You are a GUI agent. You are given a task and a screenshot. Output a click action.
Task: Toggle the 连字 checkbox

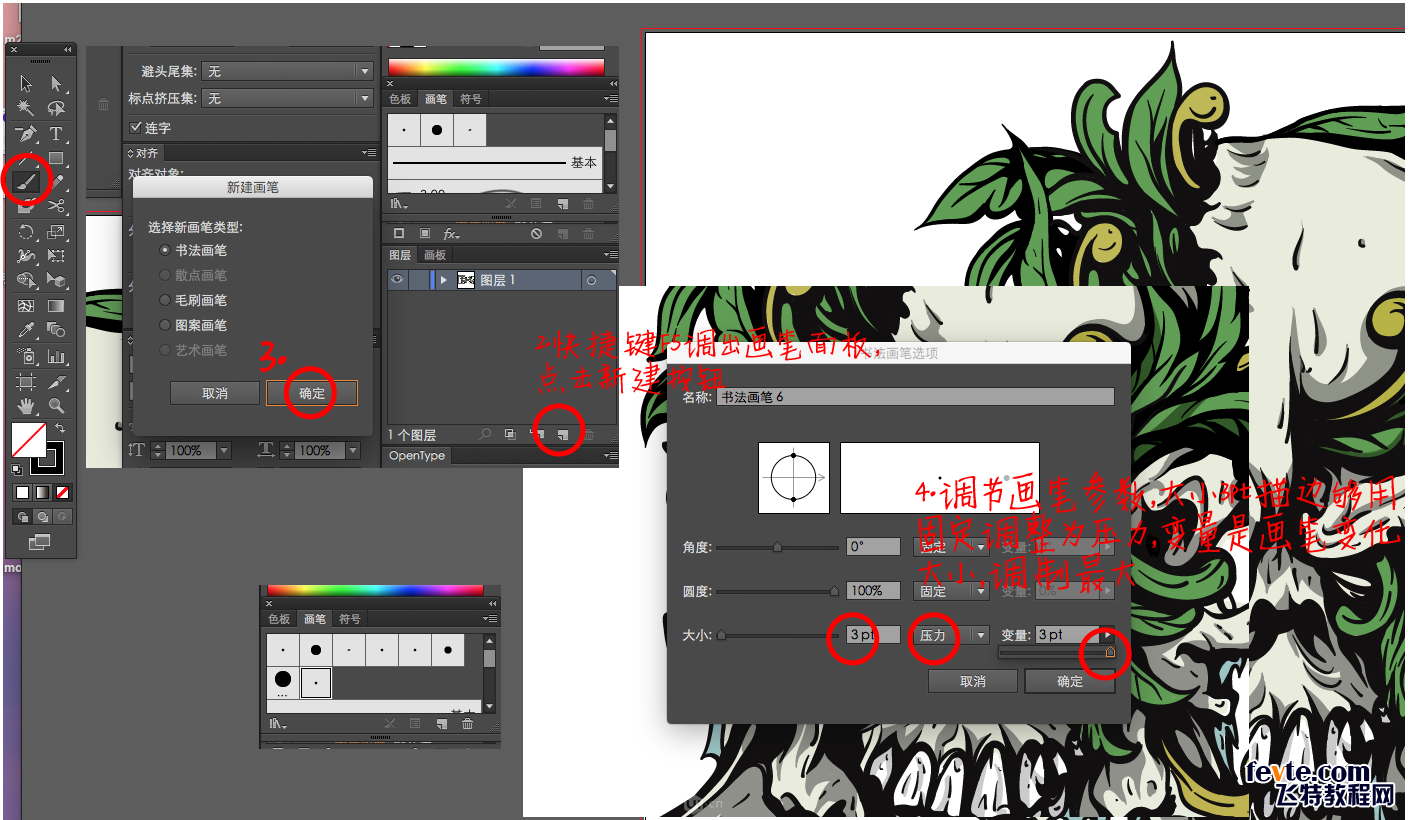136,128
